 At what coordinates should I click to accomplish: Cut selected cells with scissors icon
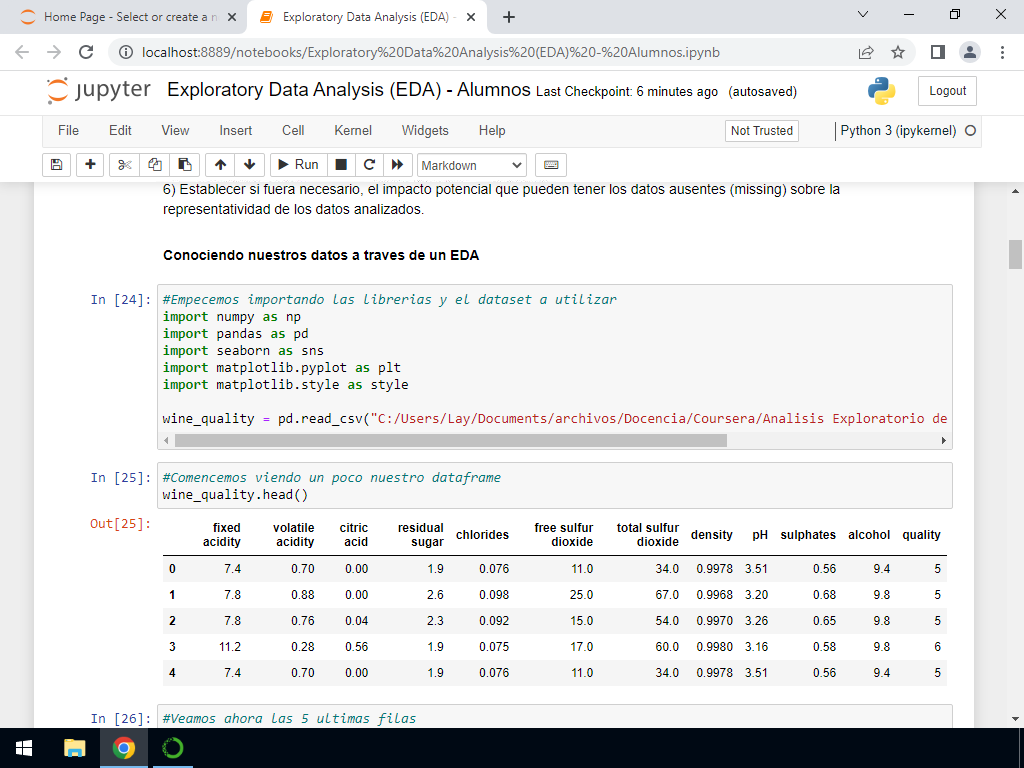coord(124,165)
